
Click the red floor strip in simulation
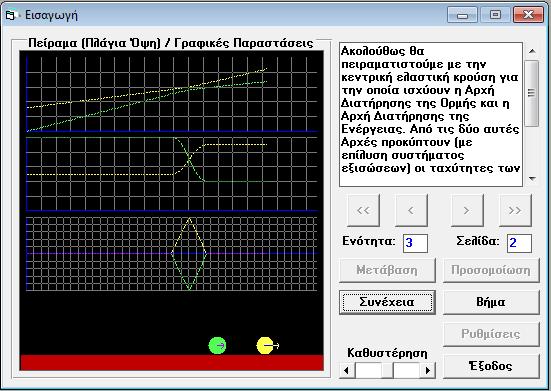(x=171, y=363)
